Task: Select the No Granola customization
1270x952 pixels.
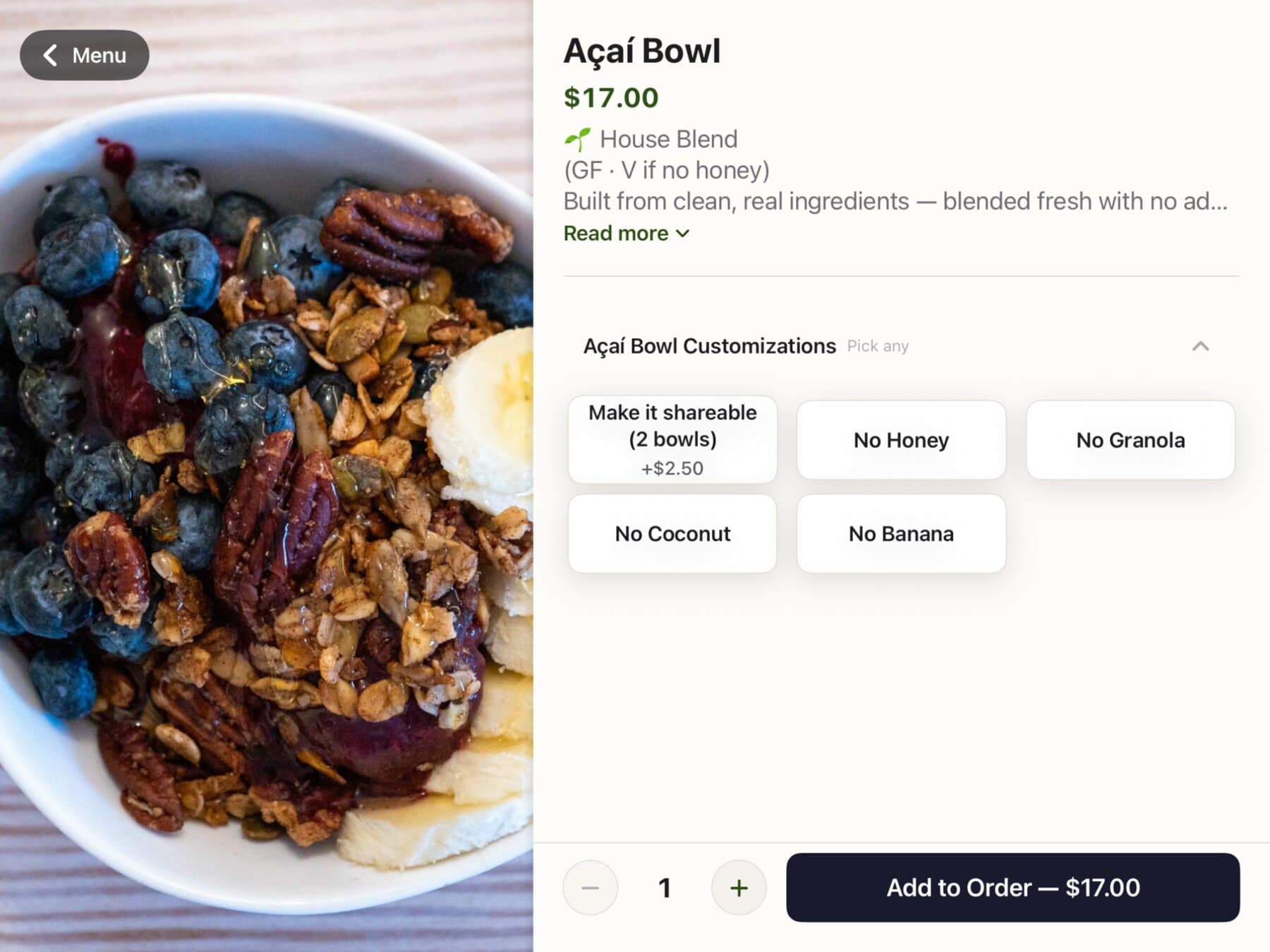Action: [1130, 440]
